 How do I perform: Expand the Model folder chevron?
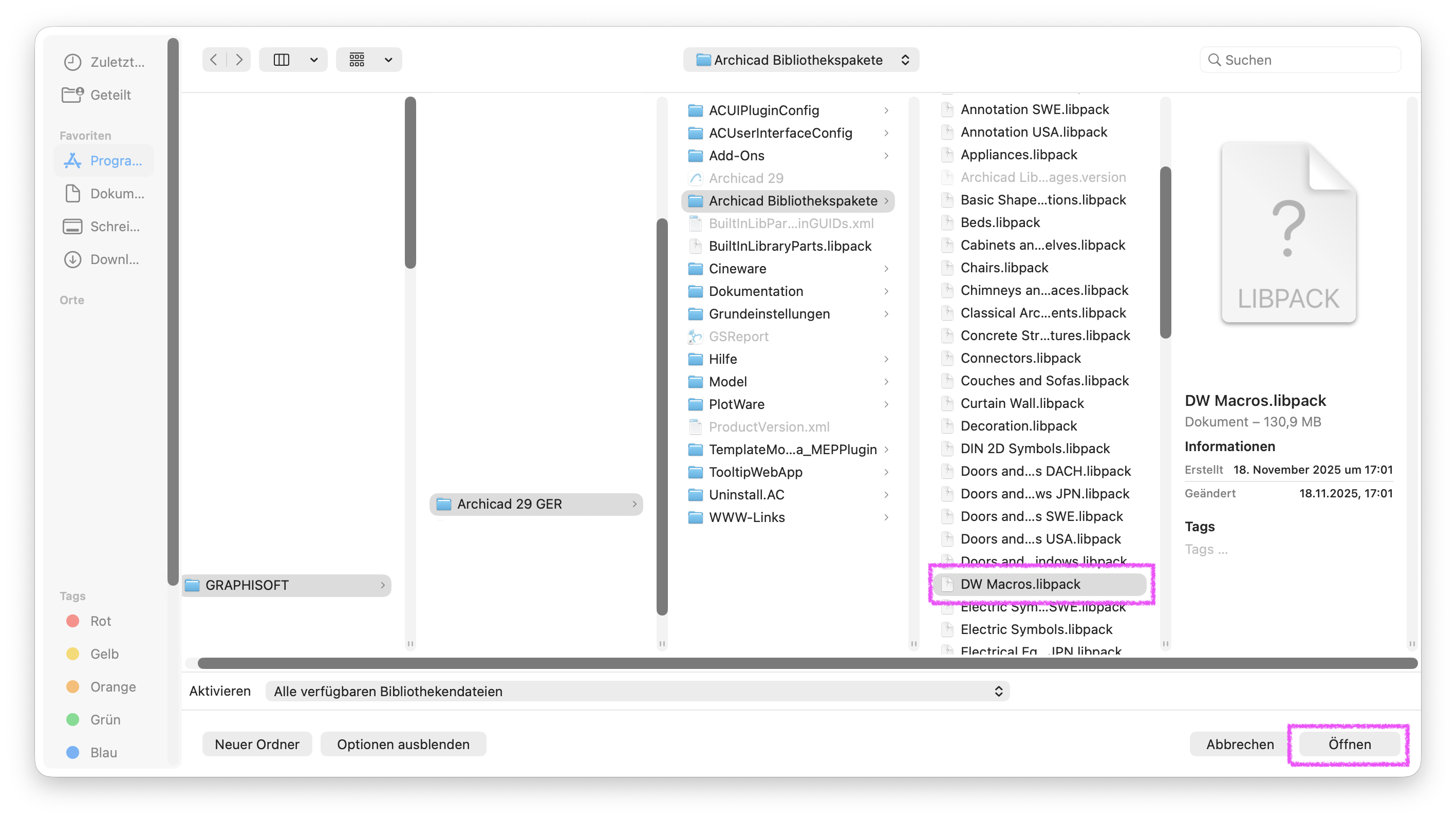pyautogui.click(x=886, y=381)
